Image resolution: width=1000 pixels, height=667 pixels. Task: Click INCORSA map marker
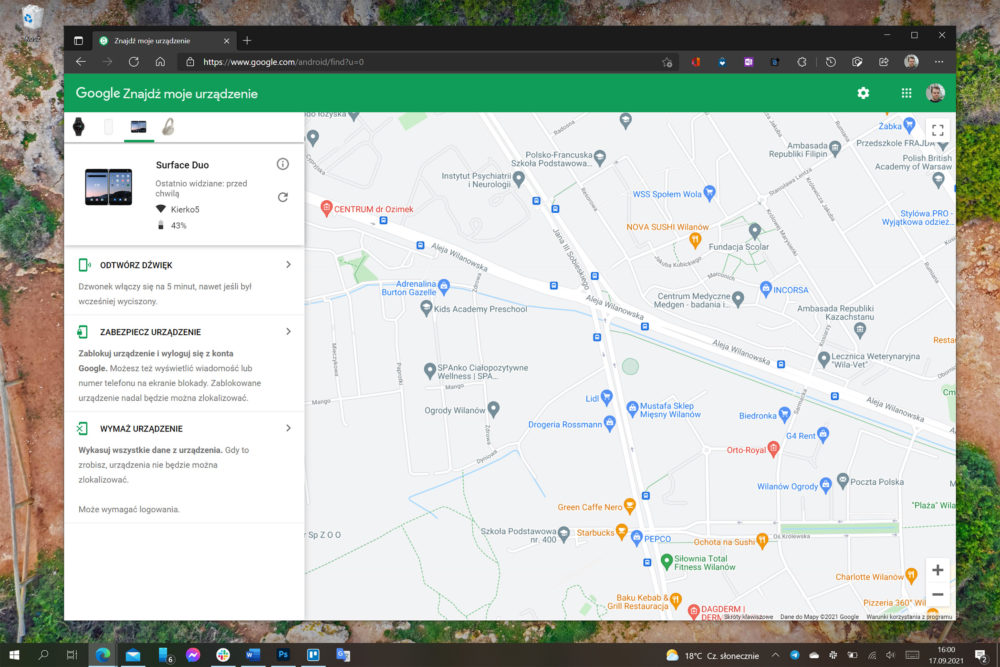[x=766, y=289]
